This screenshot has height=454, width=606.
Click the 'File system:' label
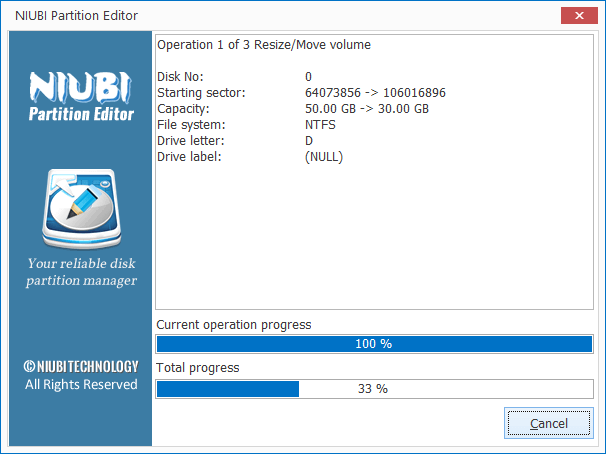191,125
